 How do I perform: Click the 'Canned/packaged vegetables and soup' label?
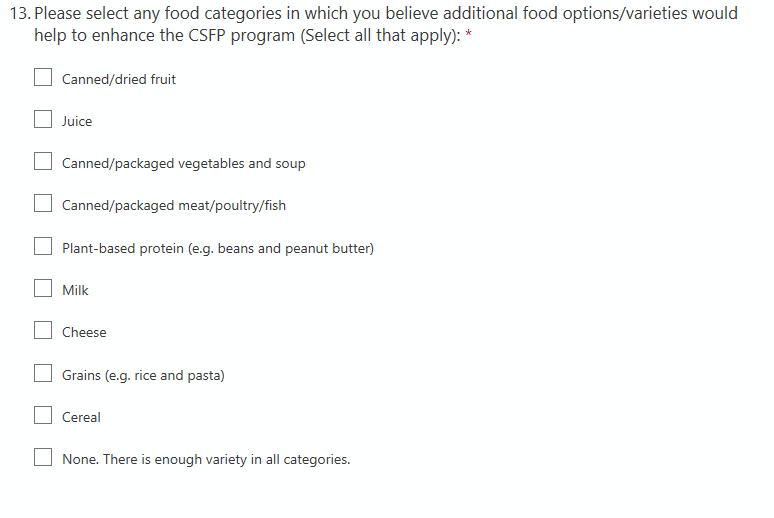184,163
